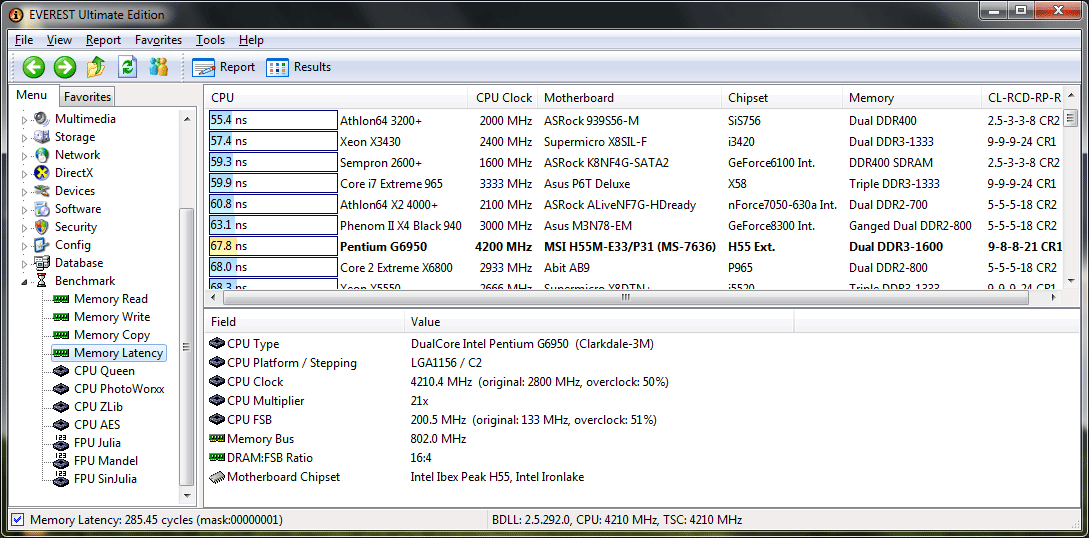Image resolution: width=1089 pixels, height=538 pixels.
Task: Select the CPU Multiplier field row
Action: tap(500, 401)
